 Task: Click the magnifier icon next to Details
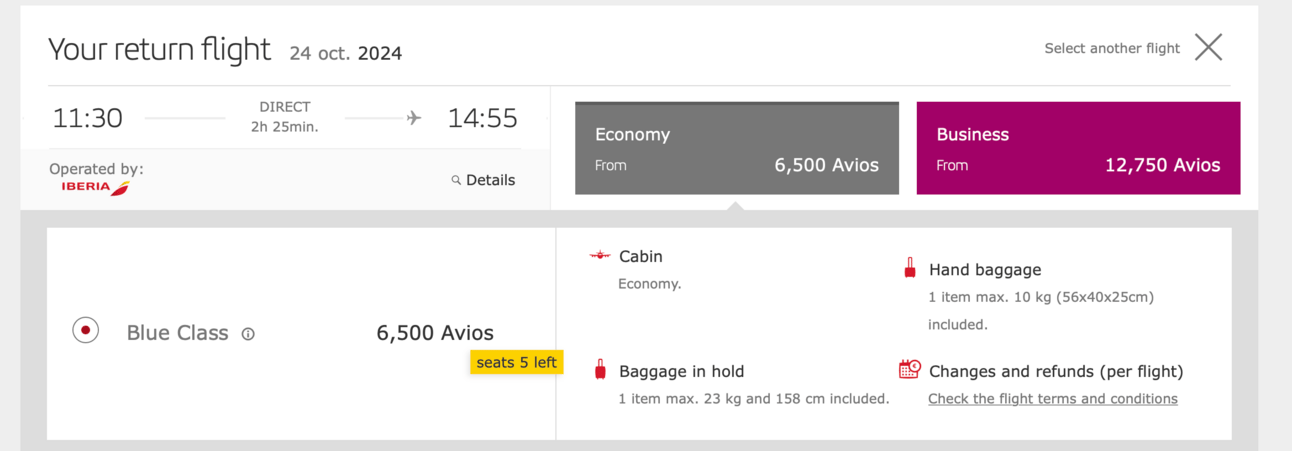[456, 181]
